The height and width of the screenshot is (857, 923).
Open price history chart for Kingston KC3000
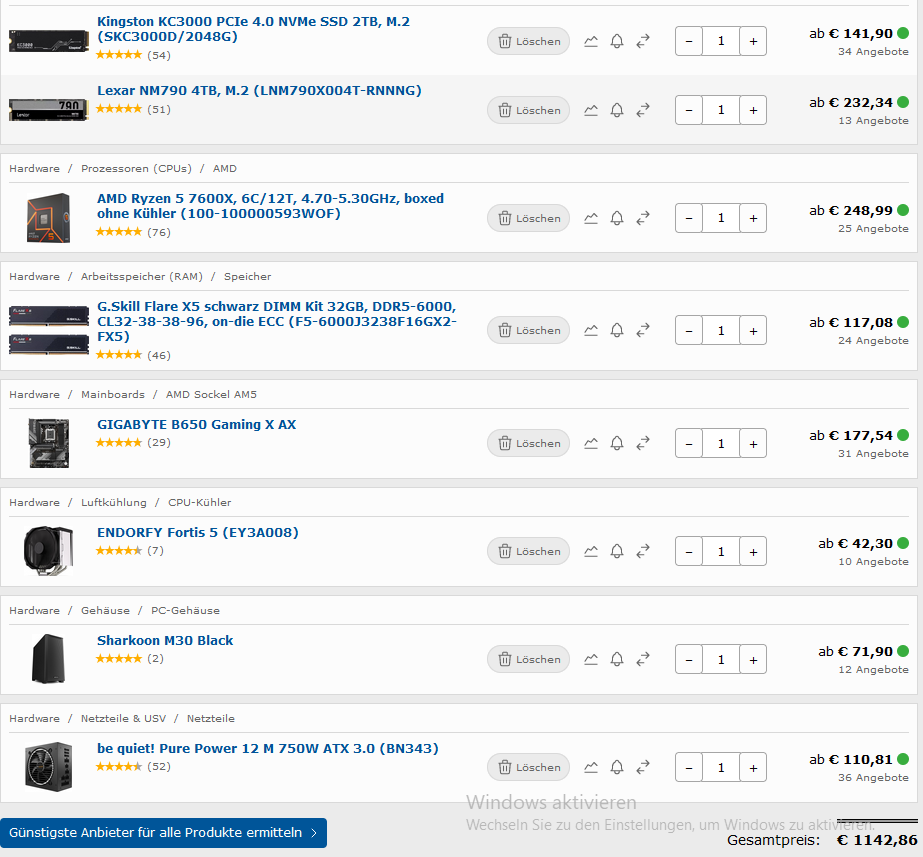coord(591,41)
